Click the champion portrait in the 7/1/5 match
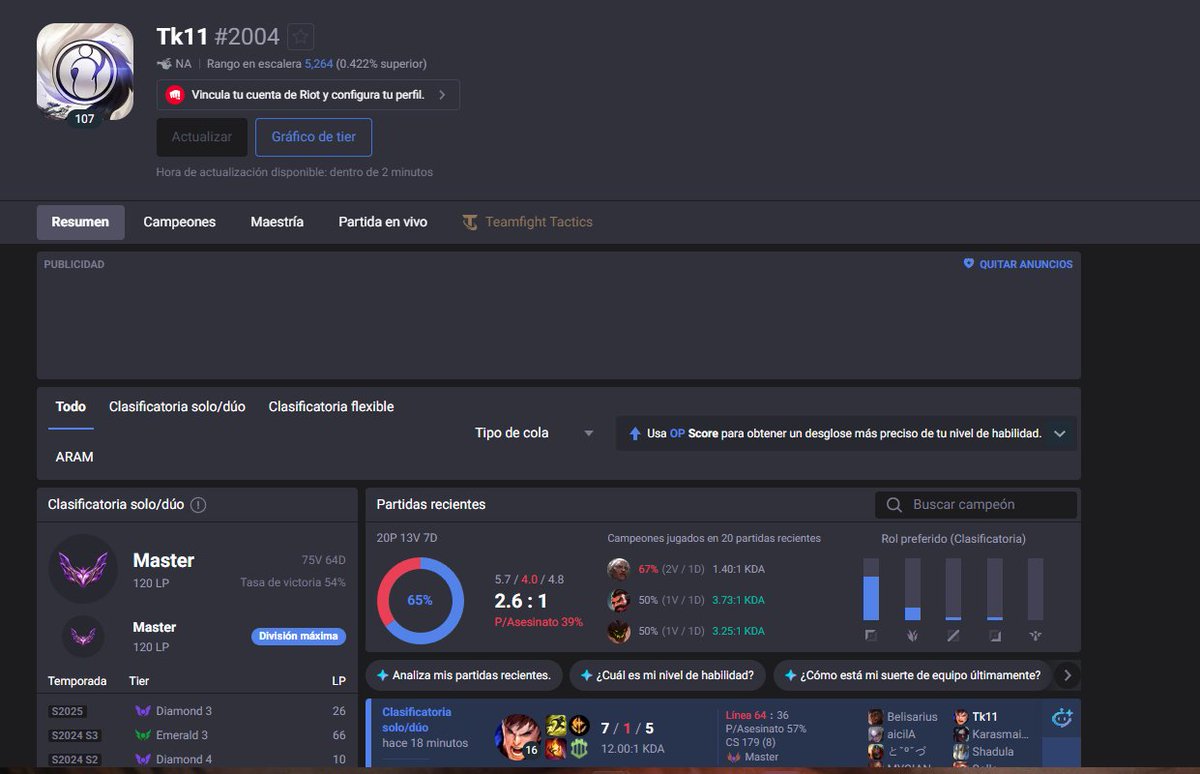 coord(517,737)
